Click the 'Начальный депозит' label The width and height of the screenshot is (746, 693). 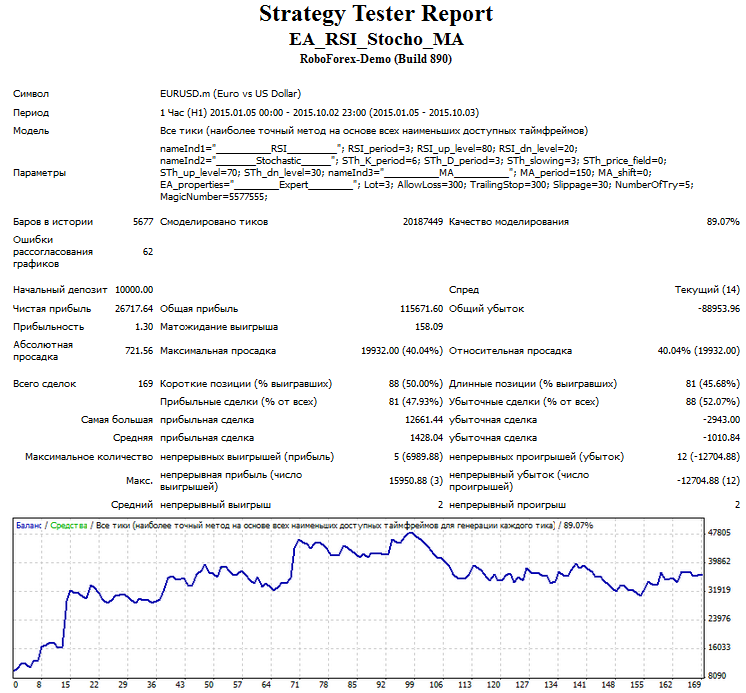(x=60, y=290)
